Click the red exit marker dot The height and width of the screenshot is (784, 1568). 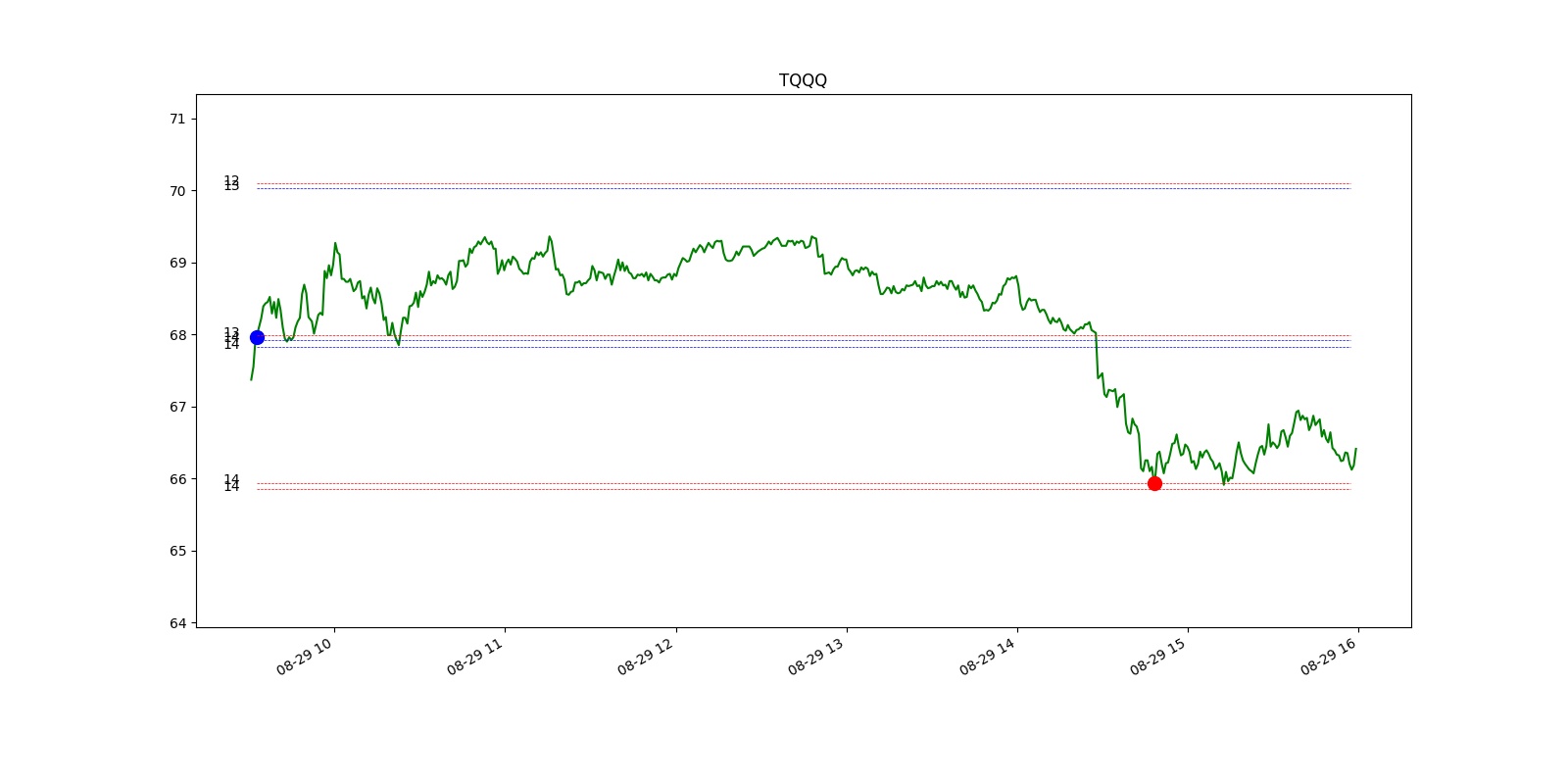click(x=1154, y=483)
